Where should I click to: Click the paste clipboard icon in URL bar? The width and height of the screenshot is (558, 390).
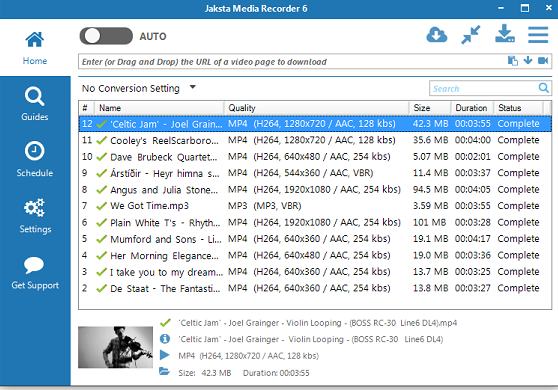click(512, 61)
